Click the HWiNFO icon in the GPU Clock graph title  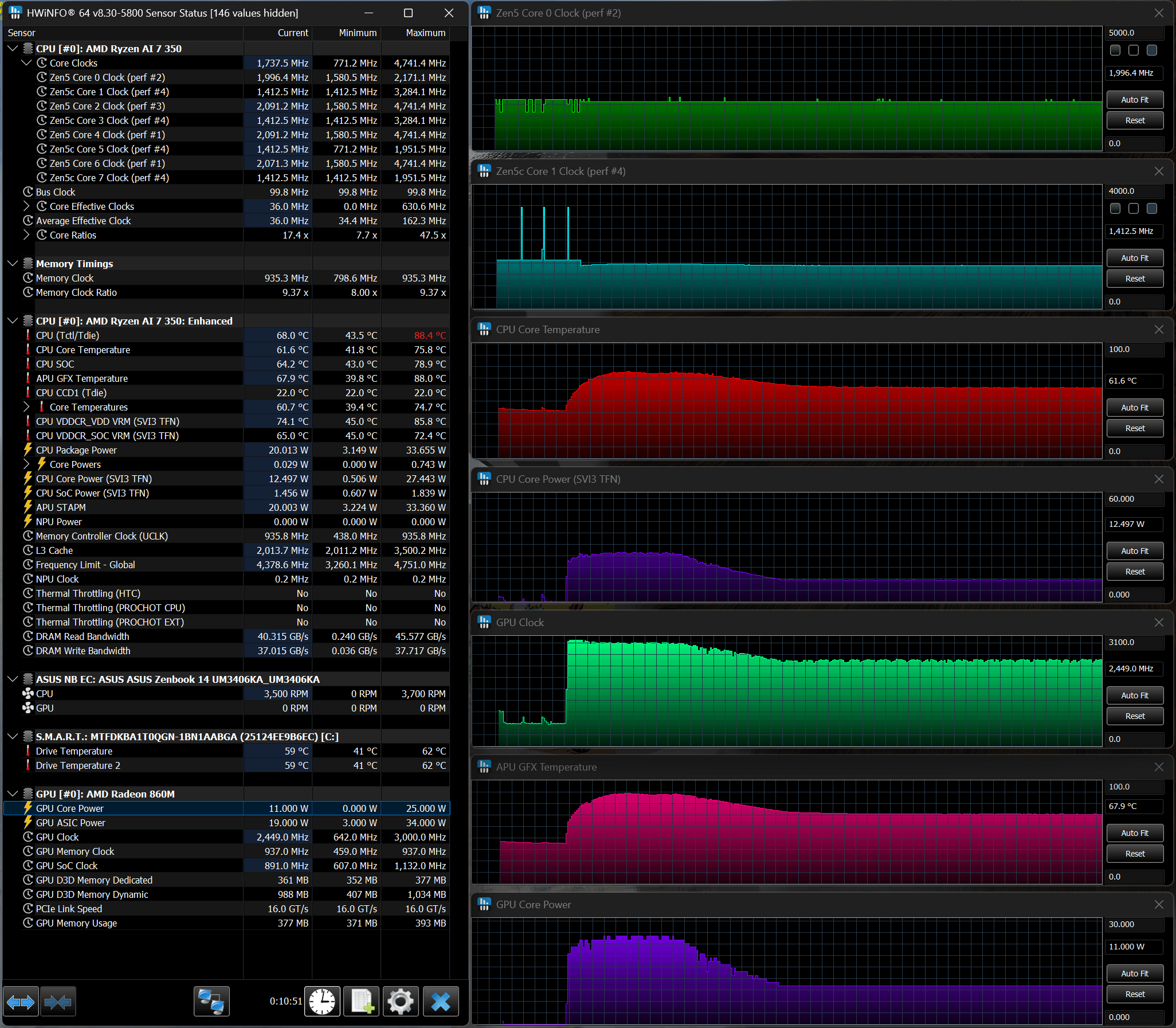(x=484, y=623)
